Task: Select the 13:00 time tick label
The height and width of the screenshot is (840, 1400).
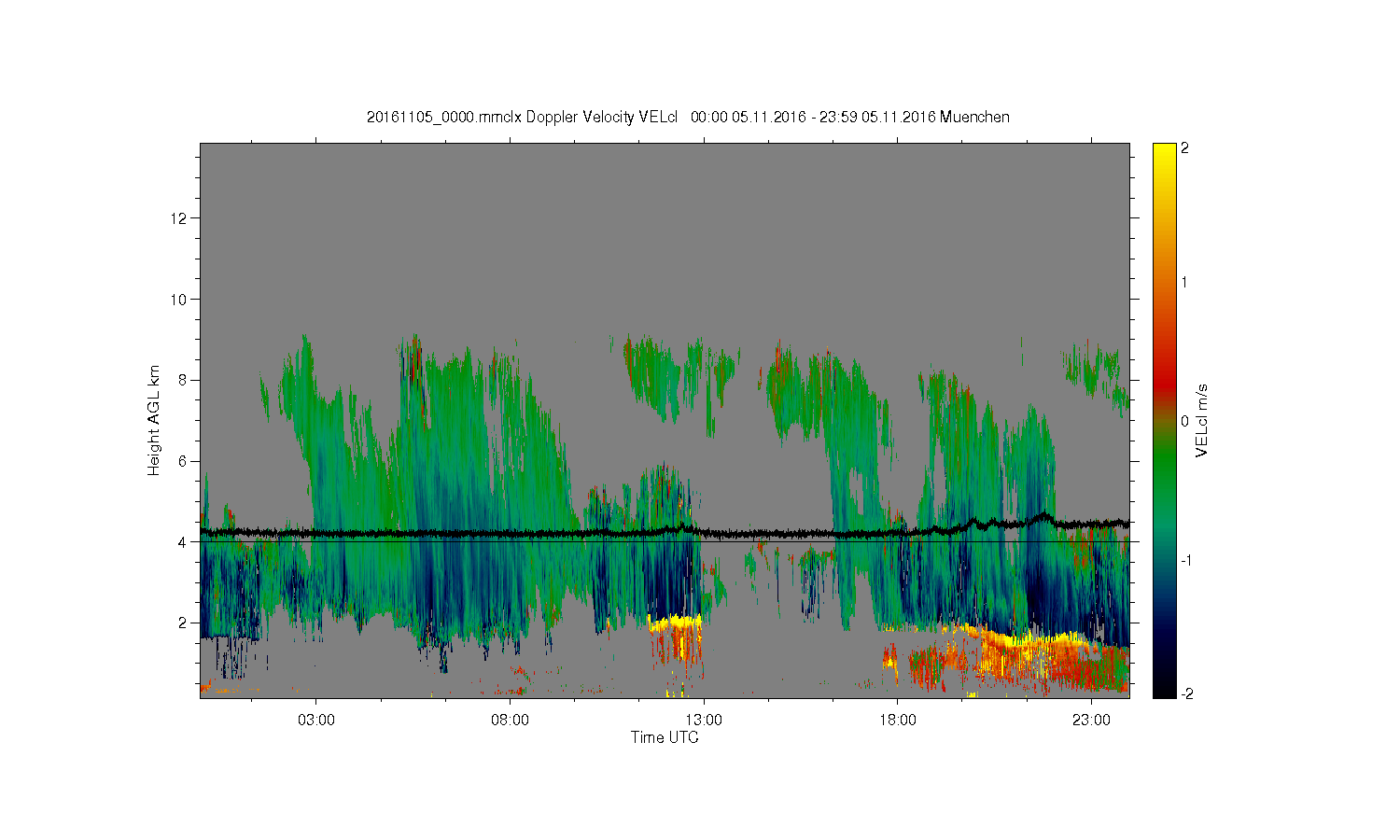Action: (x=704, y=721)
